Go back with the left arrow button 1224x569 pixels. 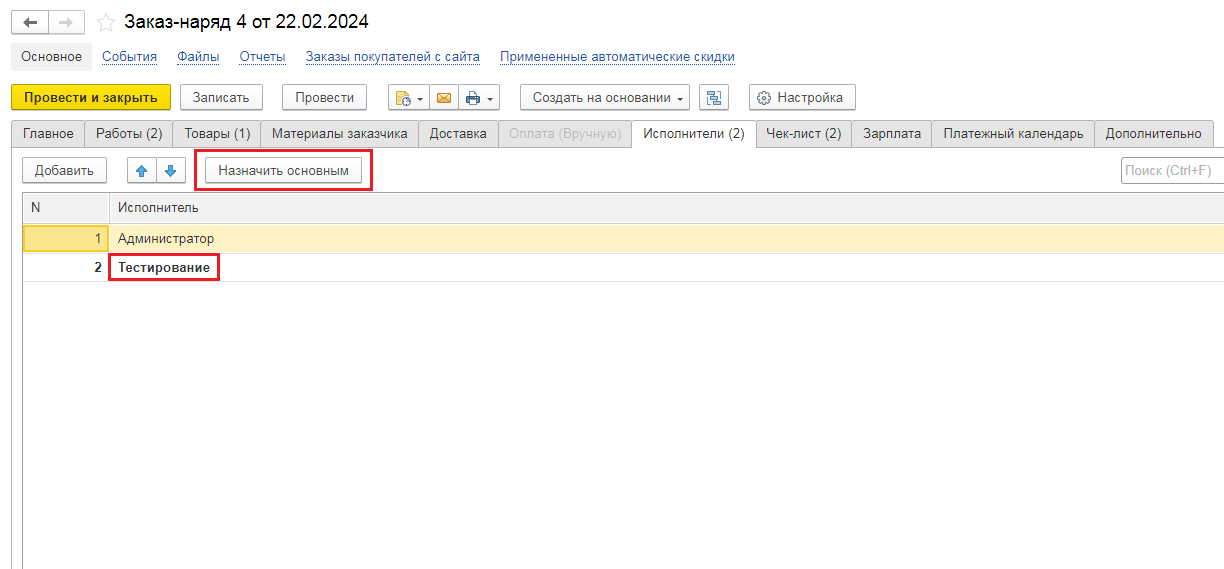point(30,22)
